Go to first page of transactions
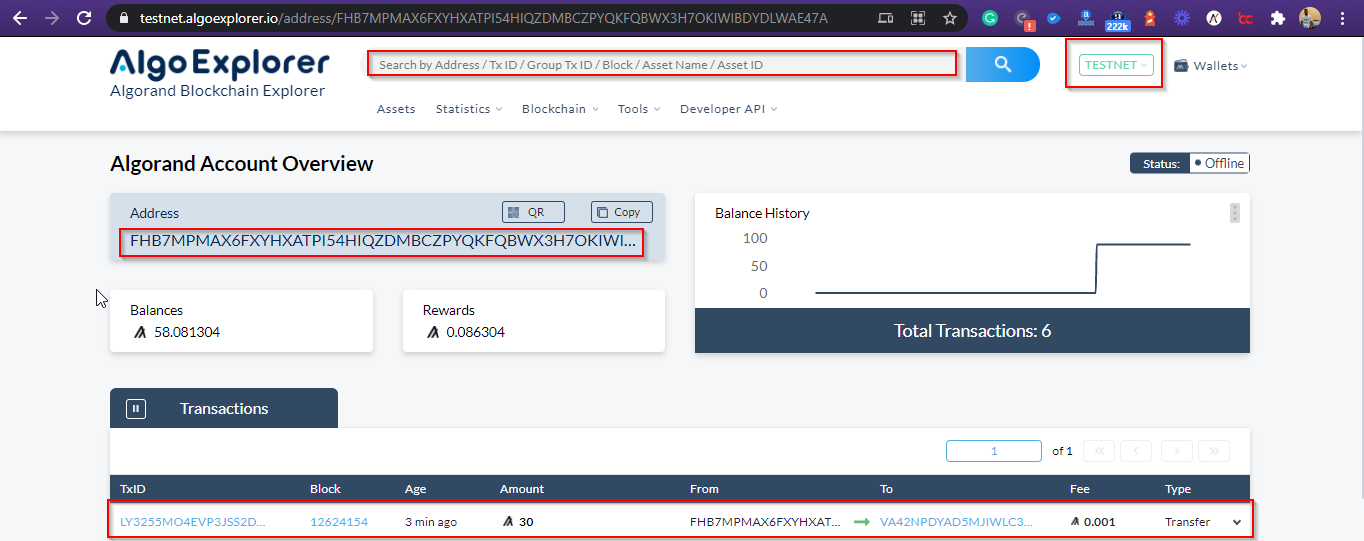The width and height of the screenshot is (1364, 541). pos(1099,451)
